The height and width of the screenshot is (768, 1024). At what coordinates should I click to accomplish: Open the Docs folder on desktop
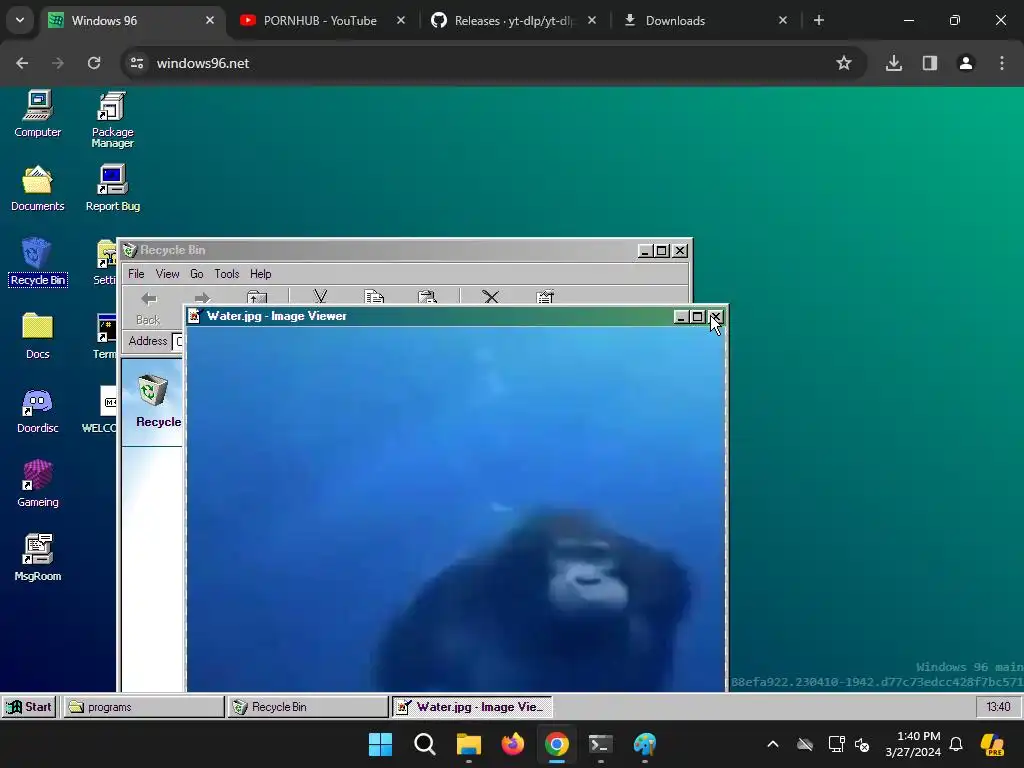(x=37, y=336)
